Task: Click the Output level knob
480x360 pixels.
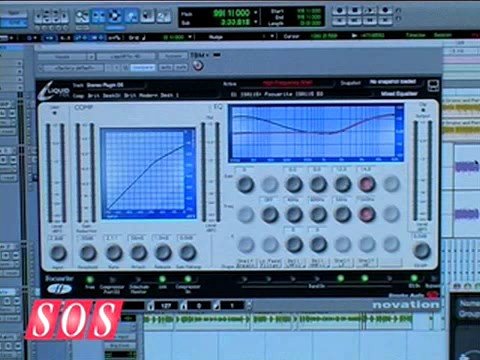Action: pos(422,251)
